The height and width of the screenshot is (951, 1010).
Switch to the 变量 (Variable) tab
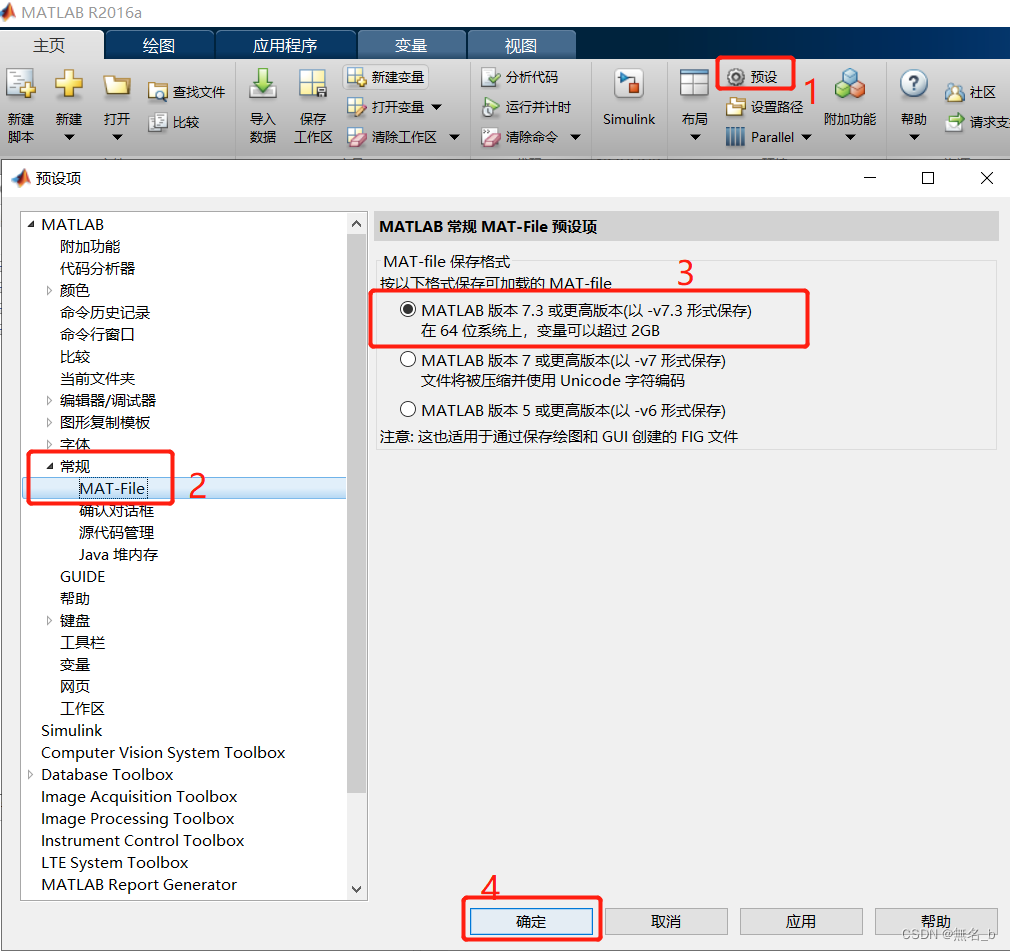[x=411, y=45]
